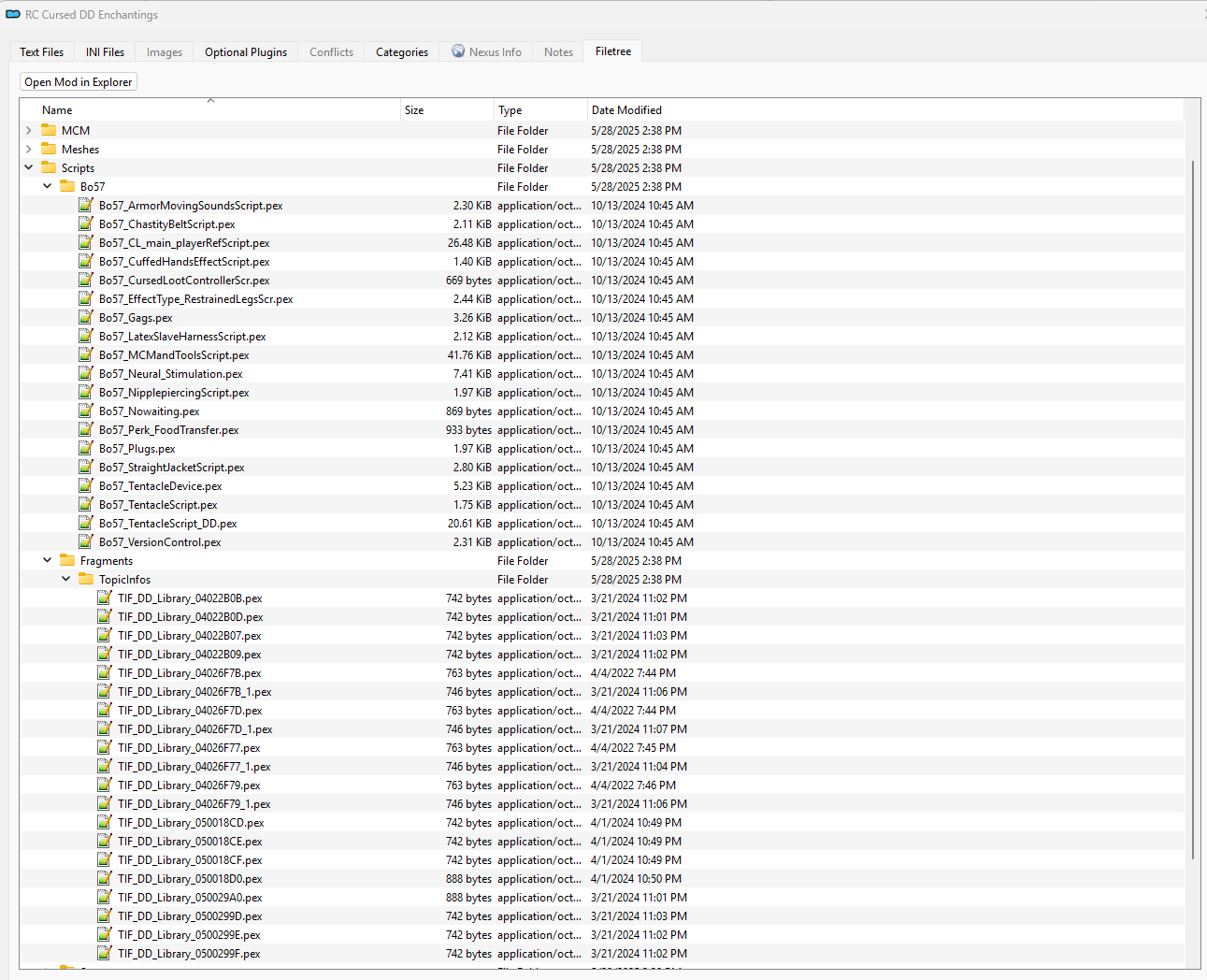The height and width of the screenshot is (980, 1207).
Task: Collapse the Fragments folder
Action: pos(48,561)
